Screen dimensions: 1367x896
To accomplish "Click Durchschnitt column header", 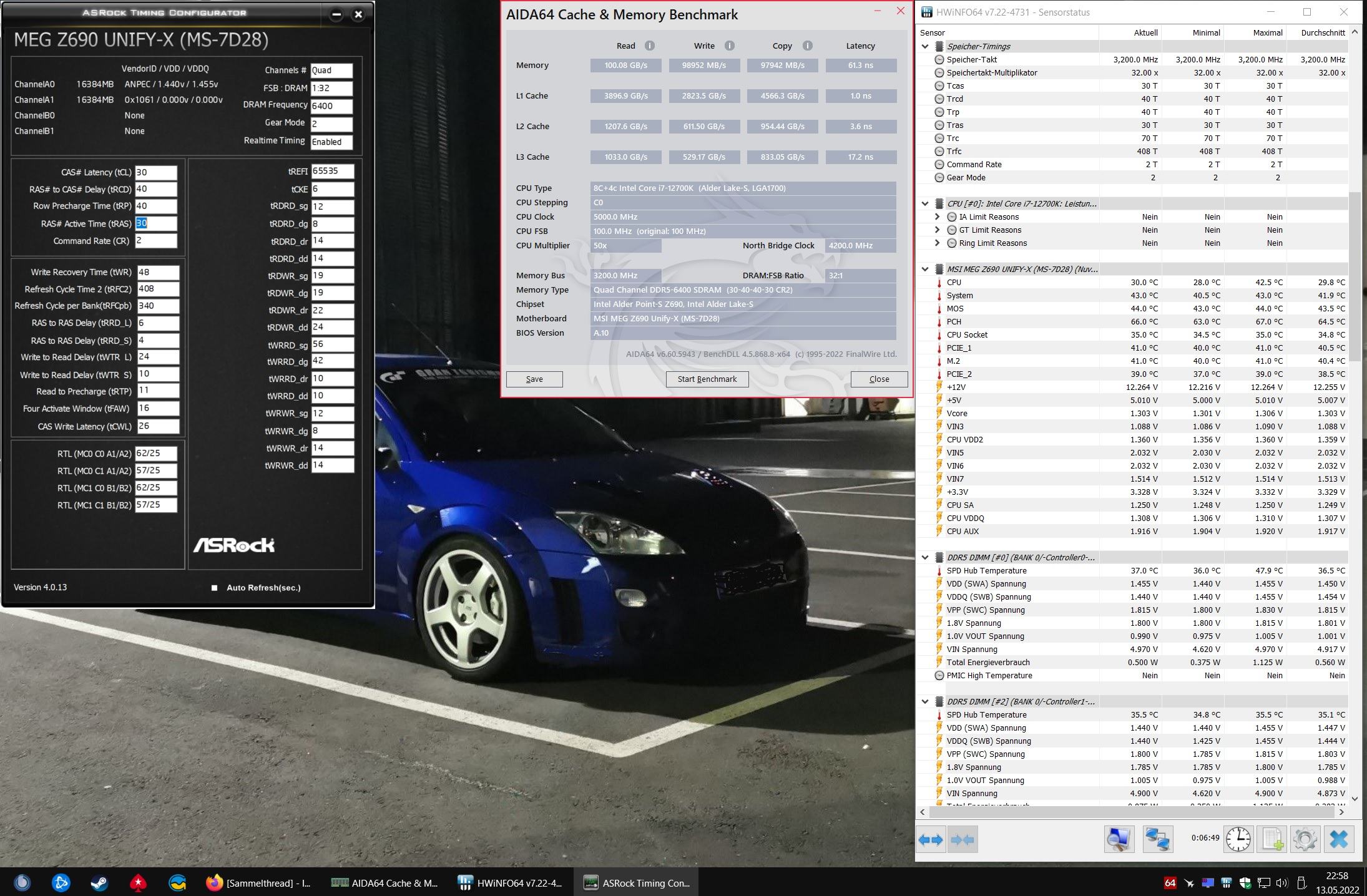I will tap(1317, 32).
